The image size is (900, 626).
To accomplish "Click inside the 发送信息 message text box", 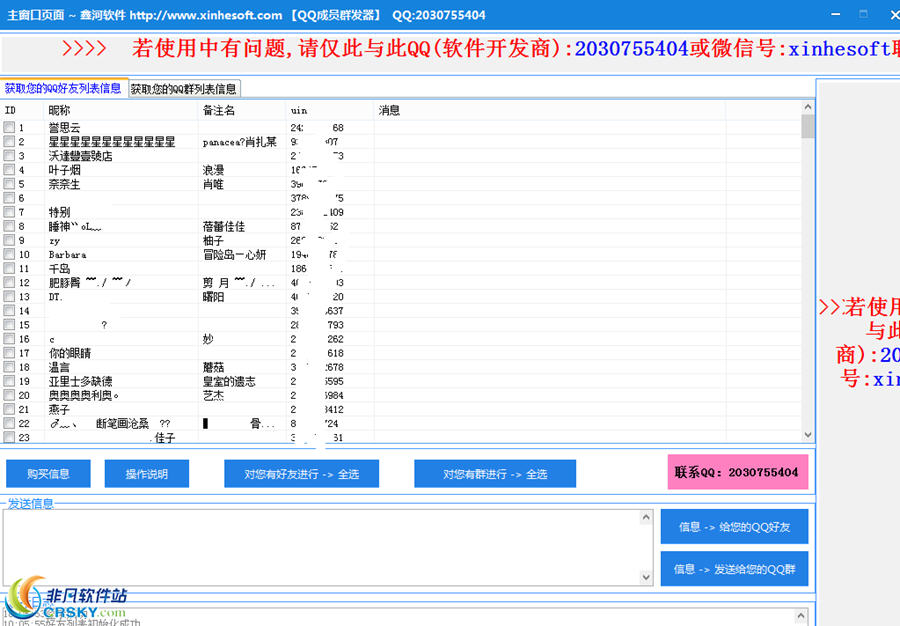I will click(x=321, y=547).
